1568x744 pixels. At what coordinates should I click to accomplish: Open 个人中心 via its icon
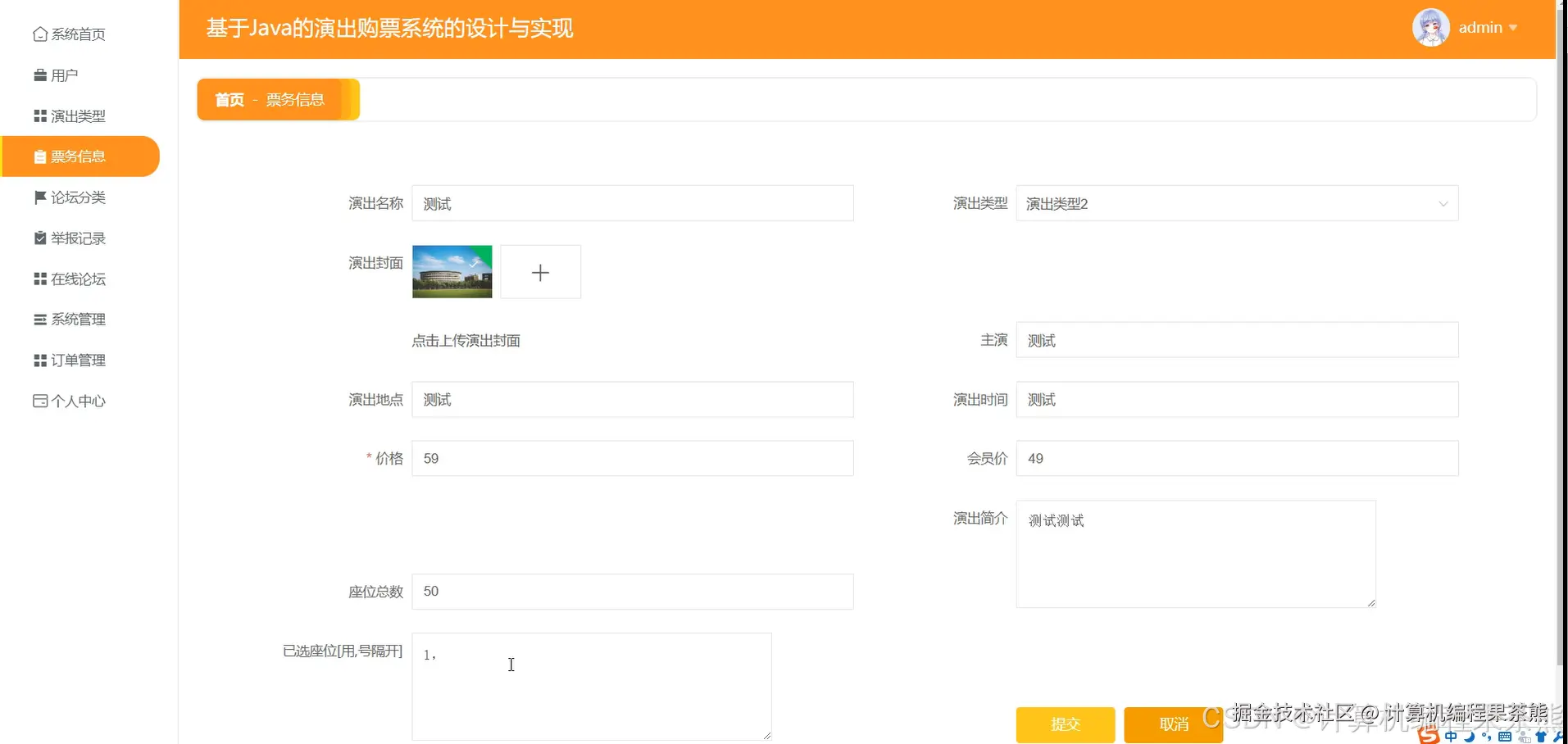(x=40, y=401)
